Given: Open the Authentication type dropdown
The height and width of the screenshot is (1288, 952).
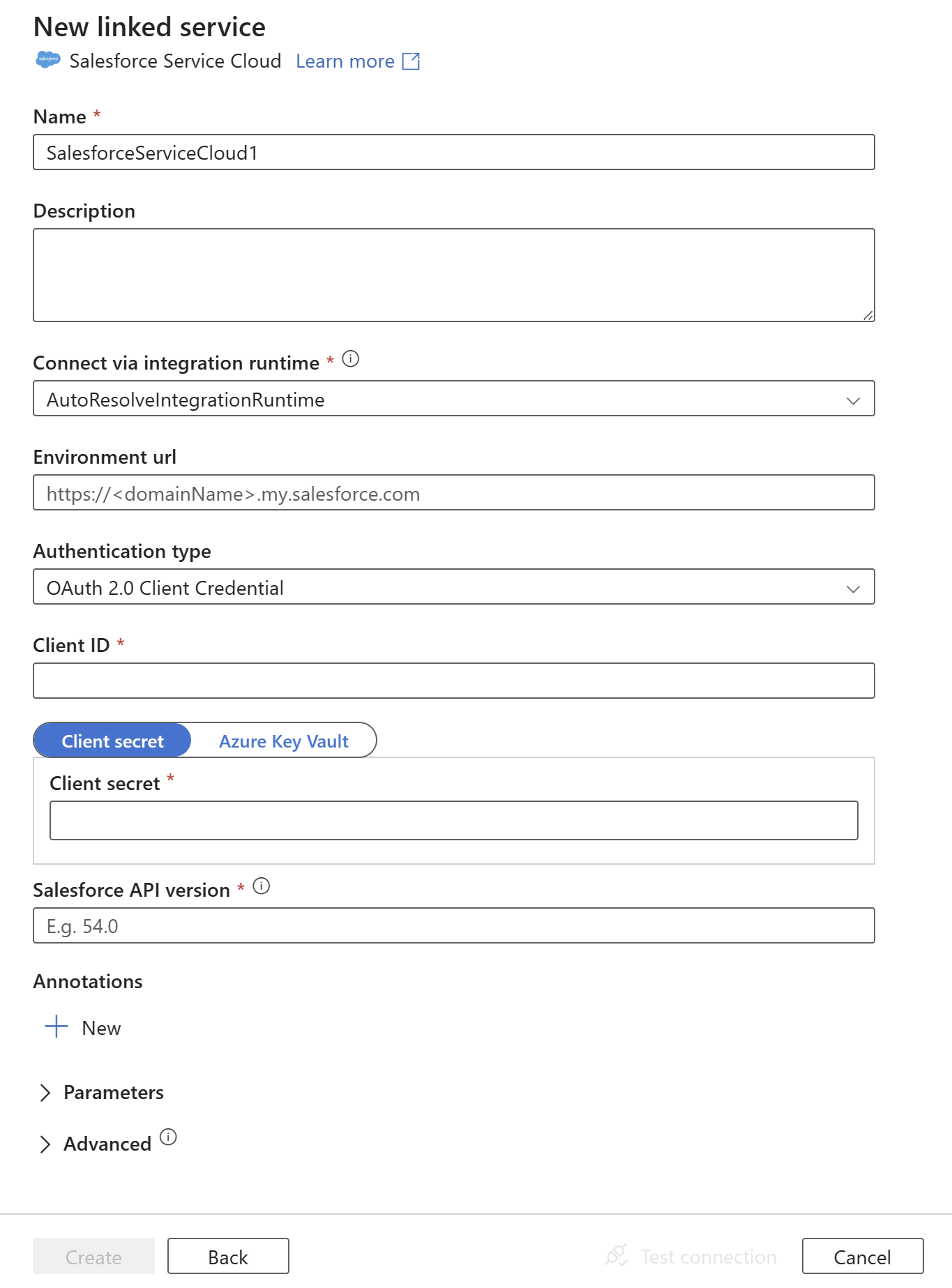Looking at the screenshot, I should (x=854, y=588).
